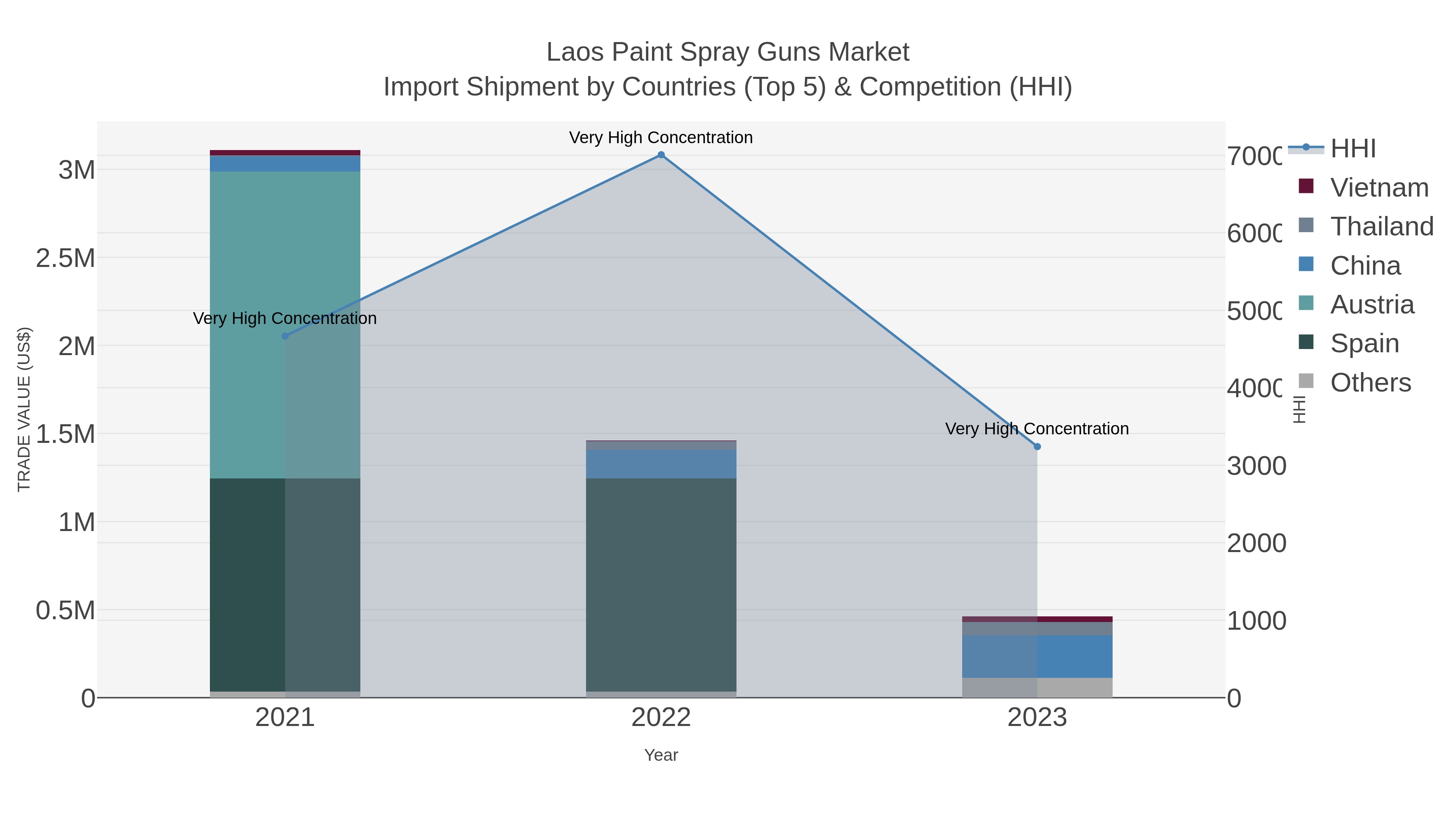Screen dimensions: 1456x819
Task: Toggle the Spain legend entry
Action: tap(1348, 344)
